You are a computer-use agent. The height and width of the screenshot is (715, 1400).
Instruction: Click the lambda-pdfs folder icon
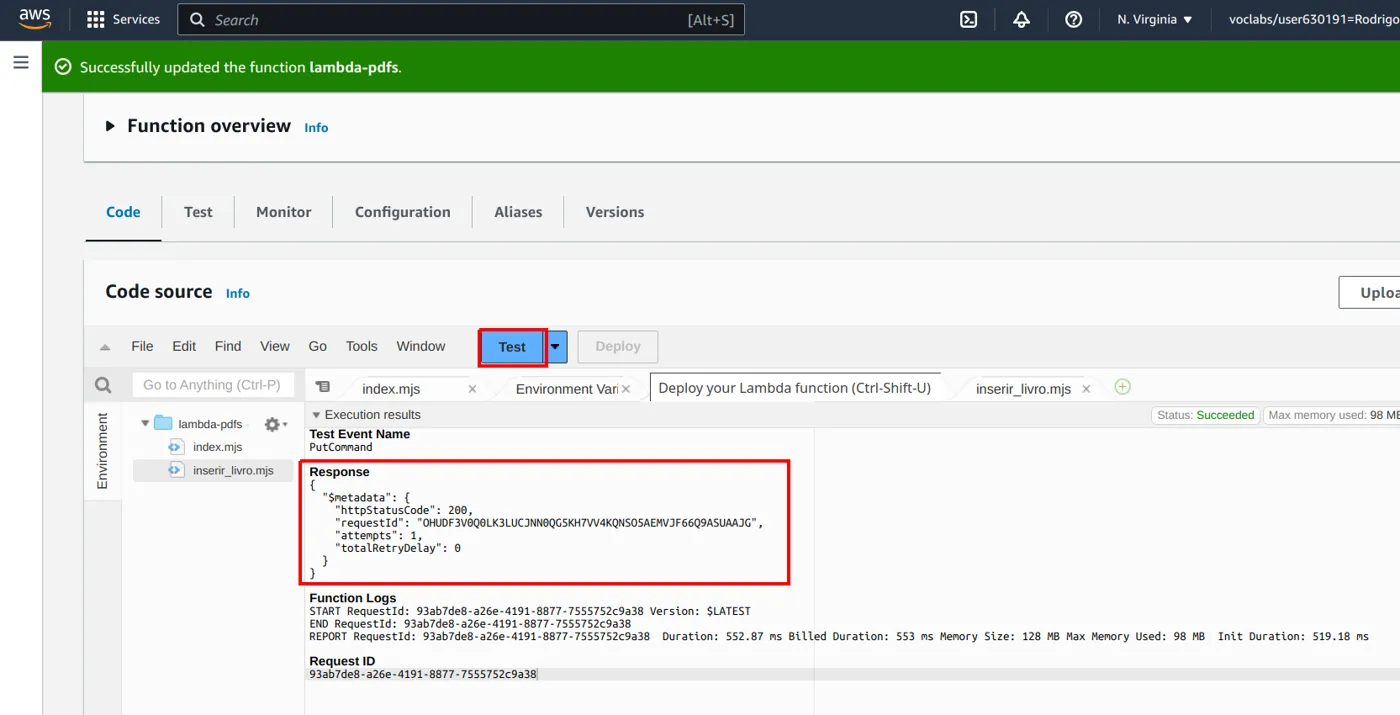click(x=163, y=424)
